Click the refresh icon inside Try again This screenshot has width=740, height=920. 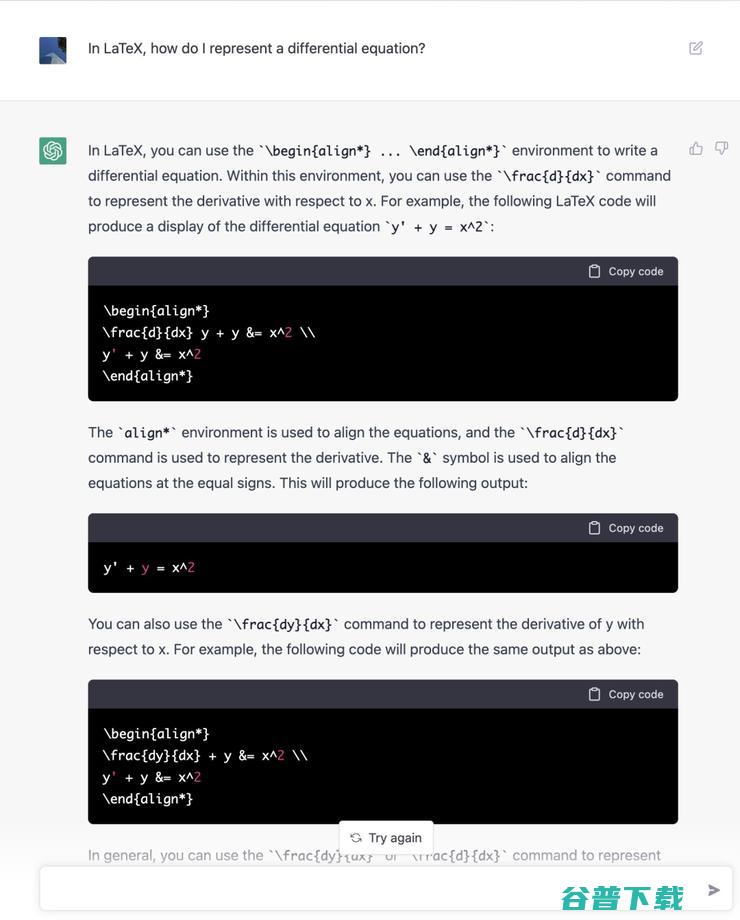(x=354, y=837)
